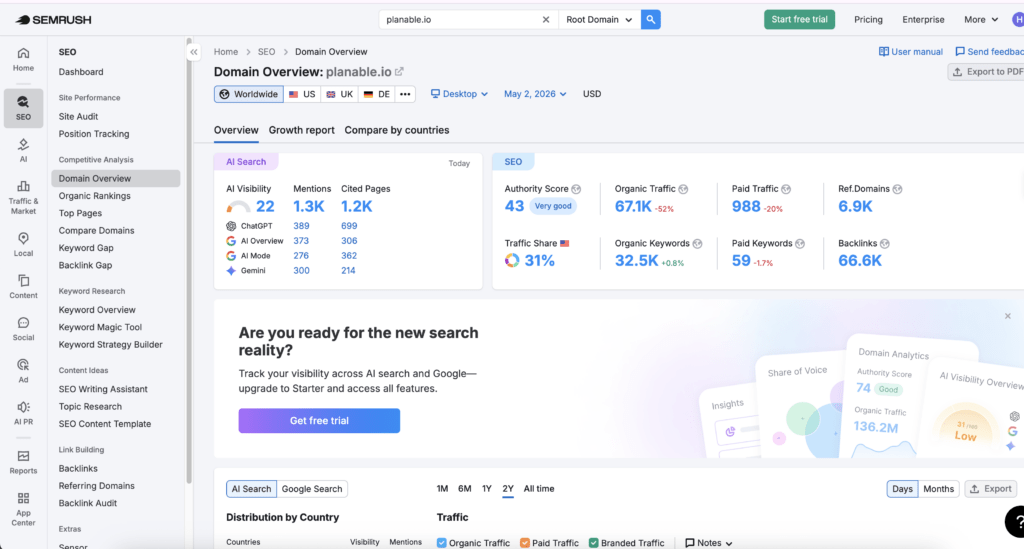Click the Authority Score info icon
Screen dimensions: 1024x549
576,189
